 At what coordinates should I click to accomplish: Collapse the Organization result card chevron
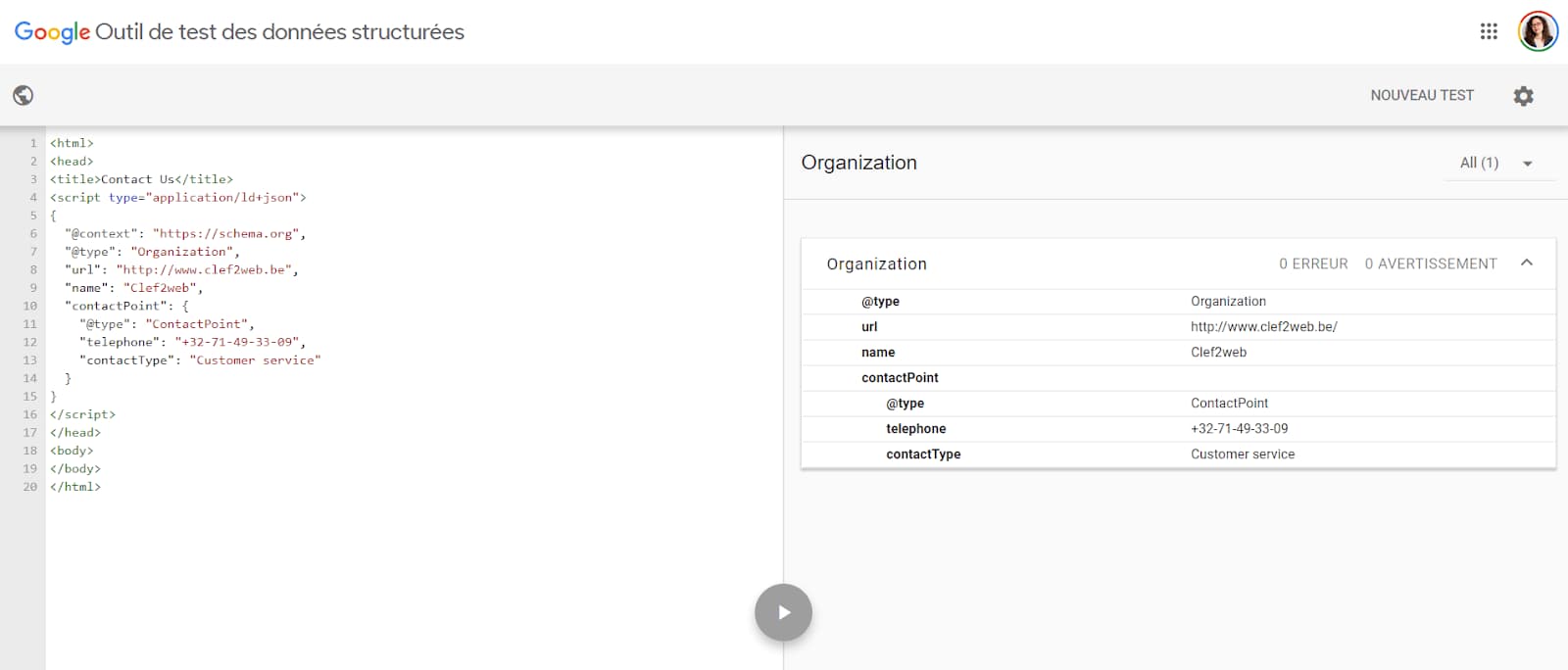1527,263
